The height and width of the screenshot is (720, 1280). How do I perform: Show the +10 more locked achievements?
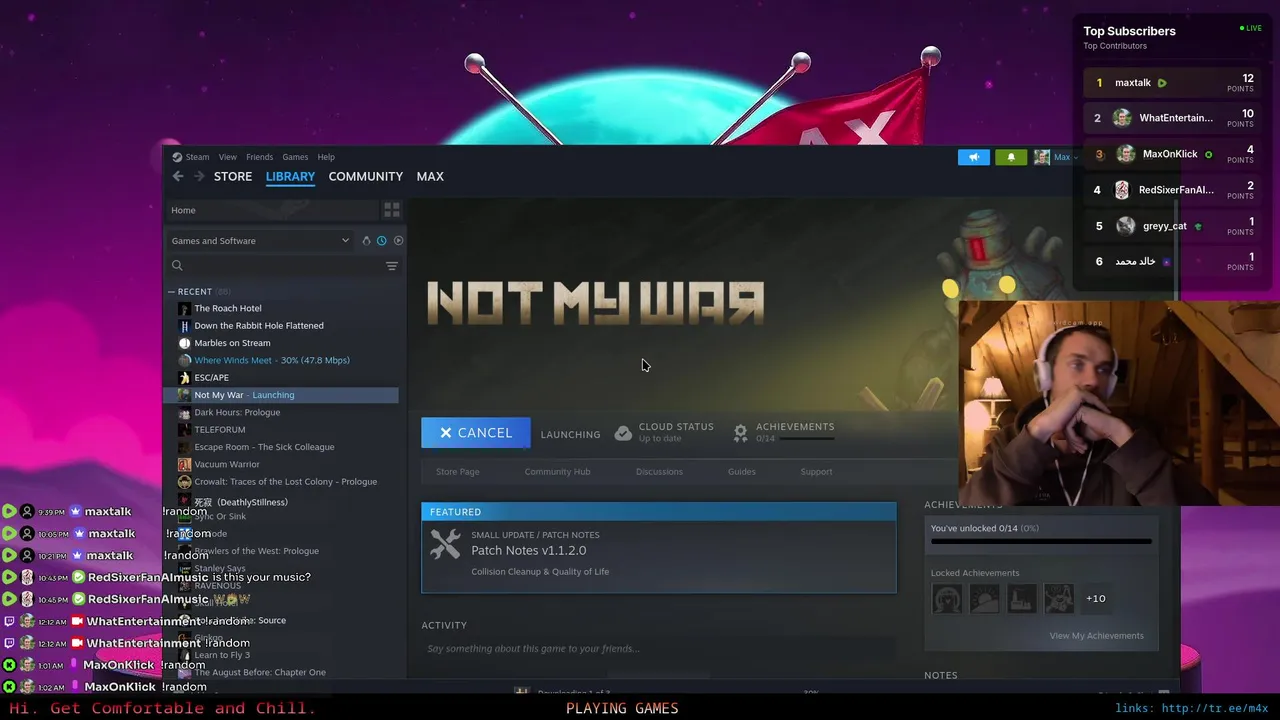[1096, 599]
